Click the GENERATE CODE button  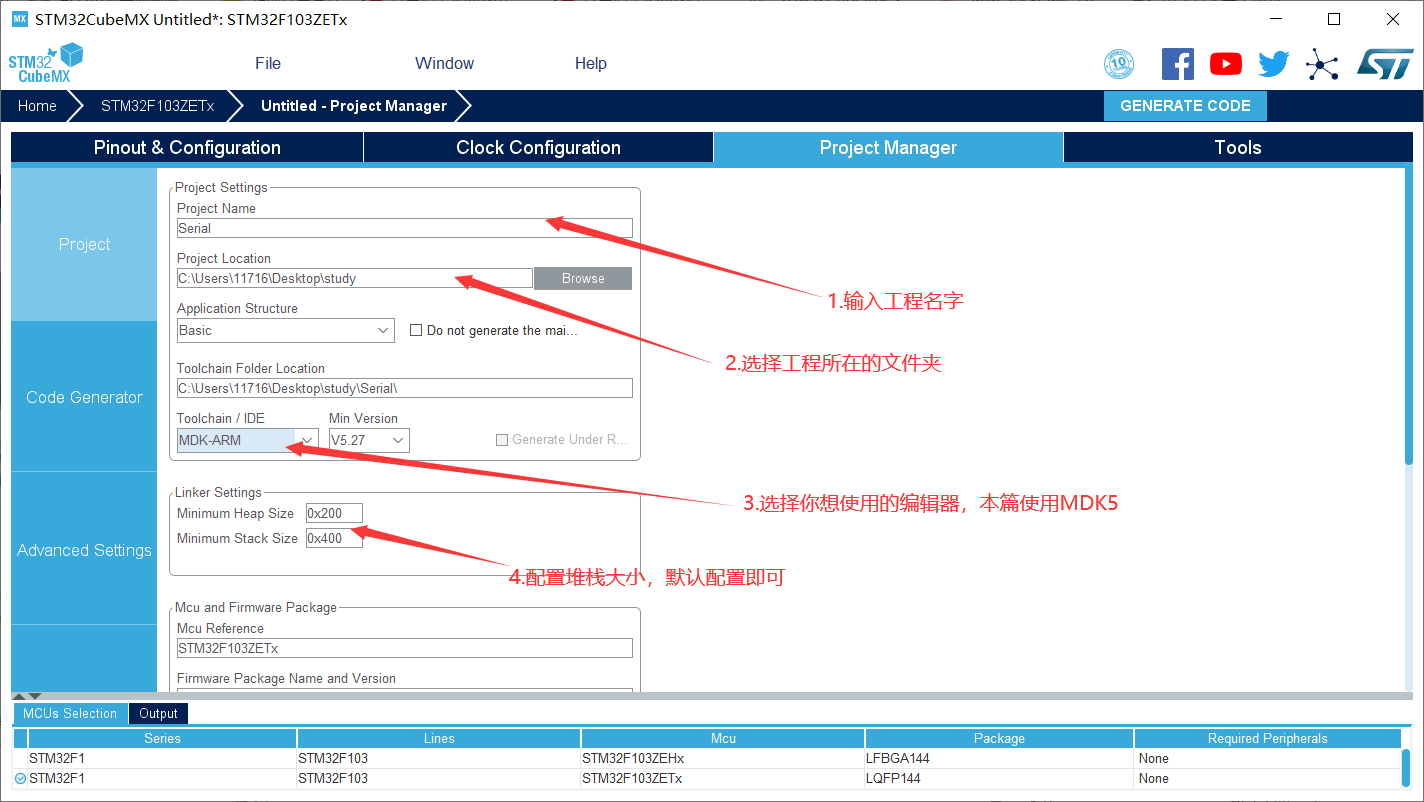click(x=1185, y=106)
